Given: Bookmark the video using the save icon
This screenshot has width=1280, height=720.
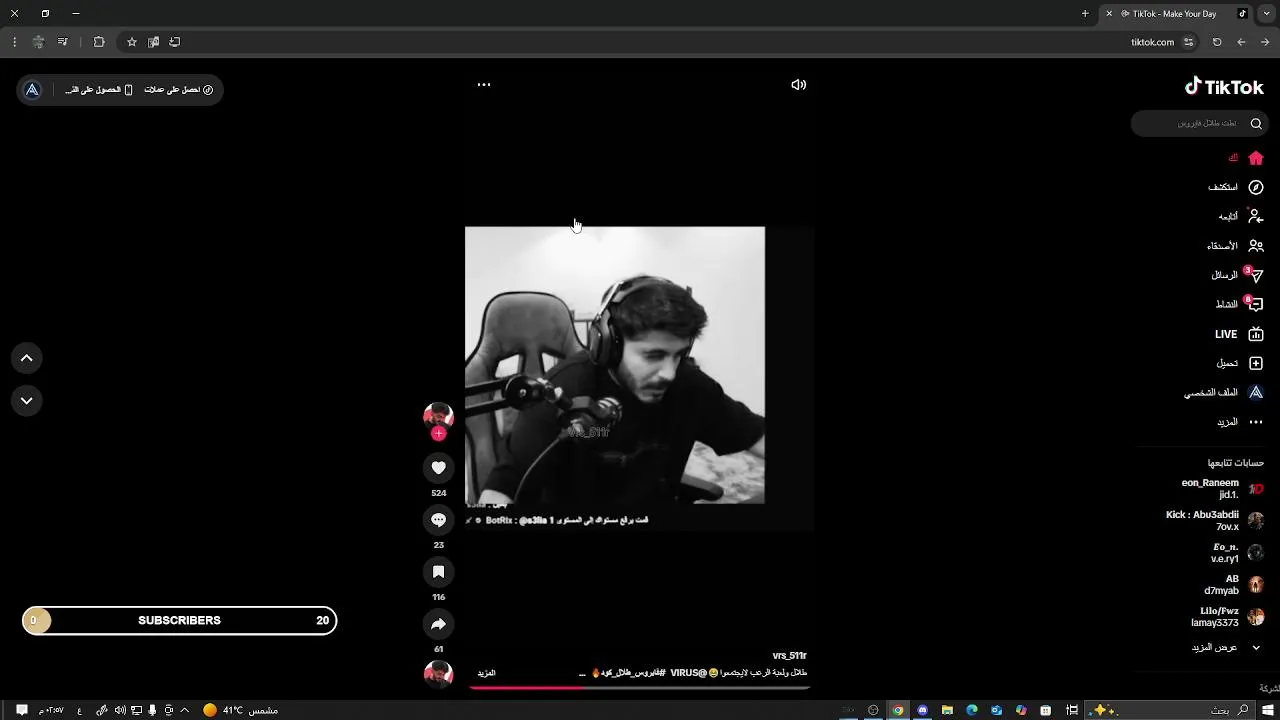Looking at the screenshot, I should click(x=438, y=572).
